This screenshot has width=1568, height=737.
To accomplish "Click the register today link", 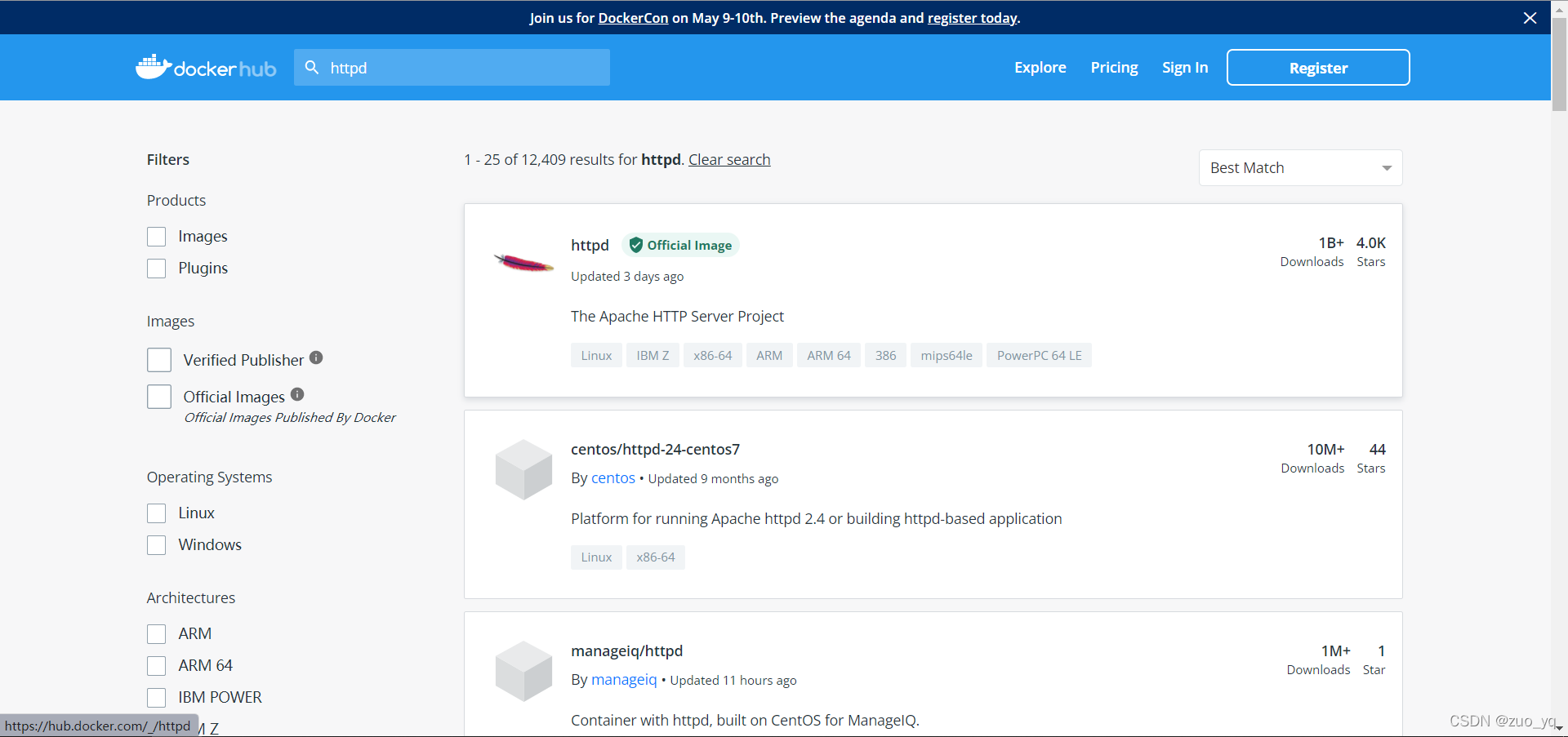I will [972, 18].
